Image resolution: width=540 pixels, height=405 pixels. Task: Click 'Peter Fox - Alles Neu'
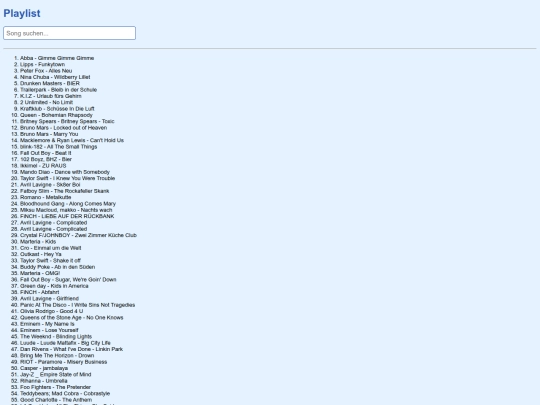point(46,71)
